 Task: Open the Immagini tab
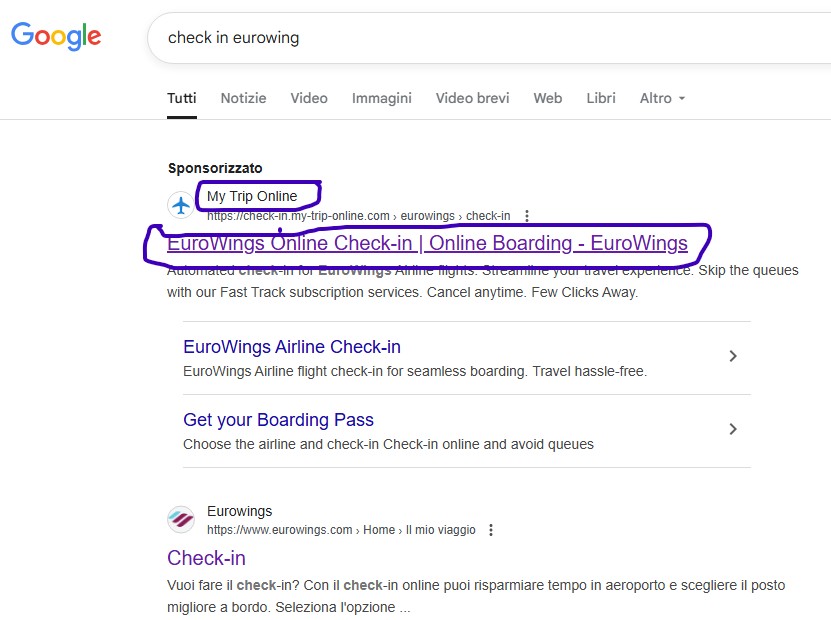(x=382, y=98)
